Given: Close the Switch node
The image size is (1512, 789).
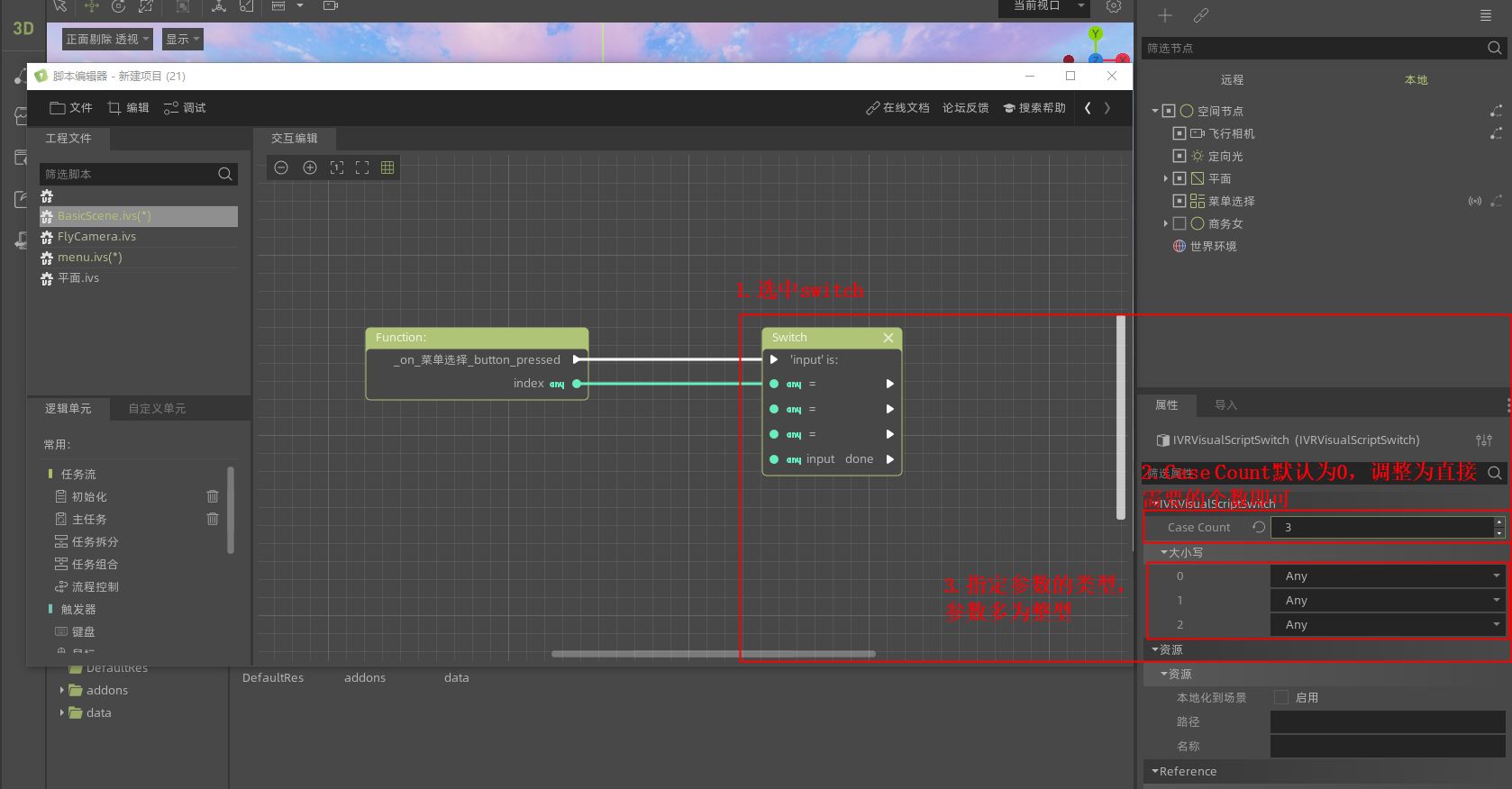Looking at the screenshot, I should click(888, 338).
